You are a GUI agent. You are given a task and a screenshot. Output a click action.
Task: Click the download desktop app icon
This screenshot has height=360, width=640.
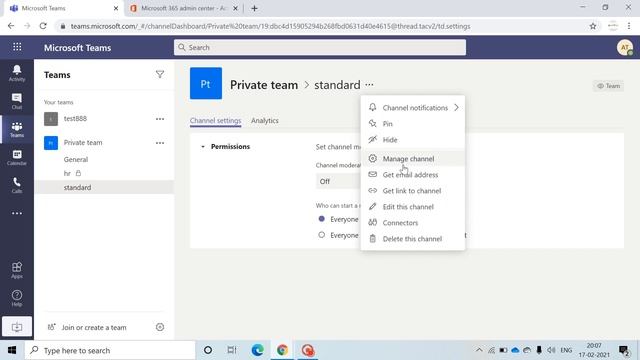(17, 327)
